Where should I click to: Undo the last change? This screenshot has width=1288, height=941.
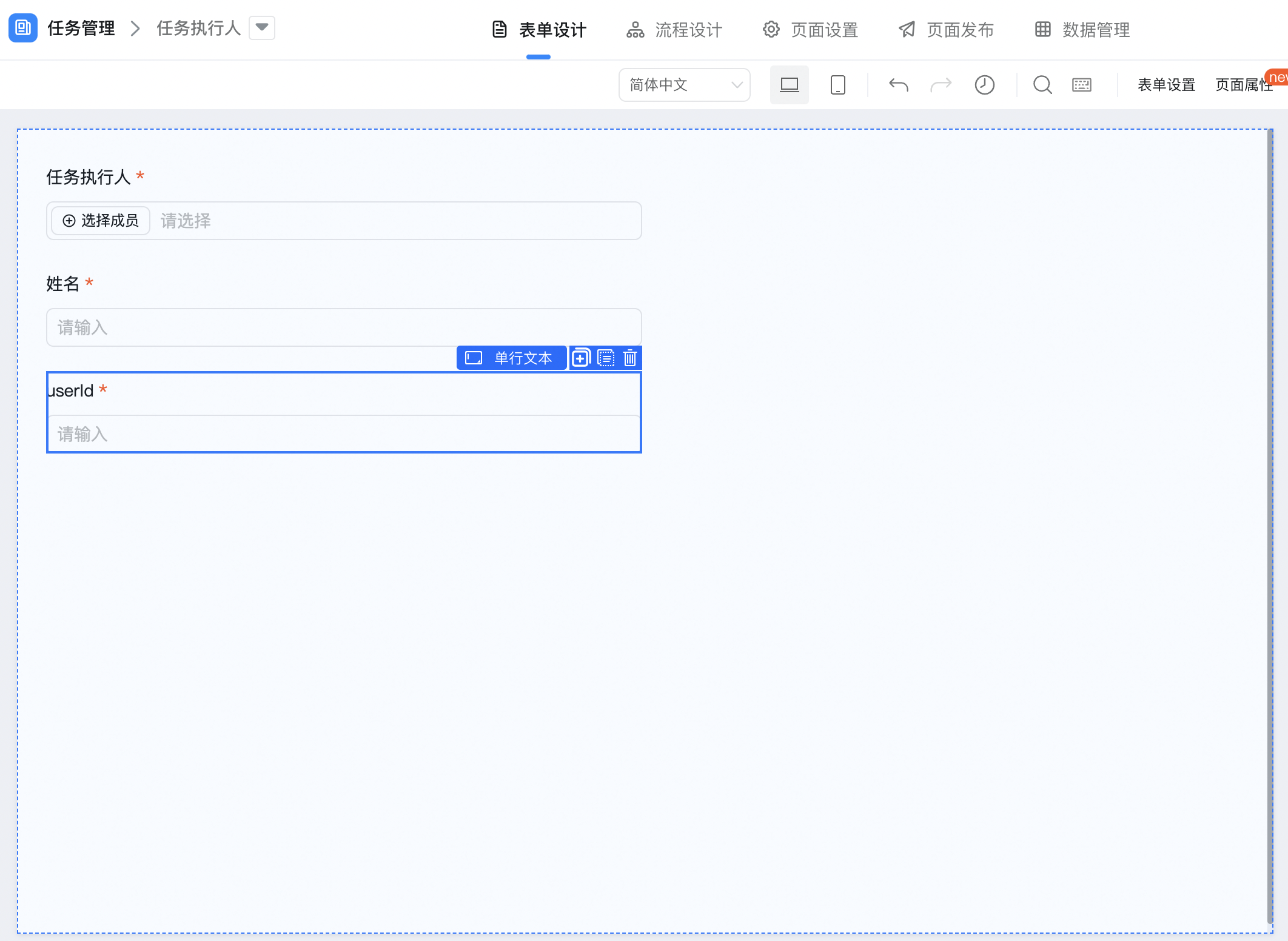tap(899, 85)
